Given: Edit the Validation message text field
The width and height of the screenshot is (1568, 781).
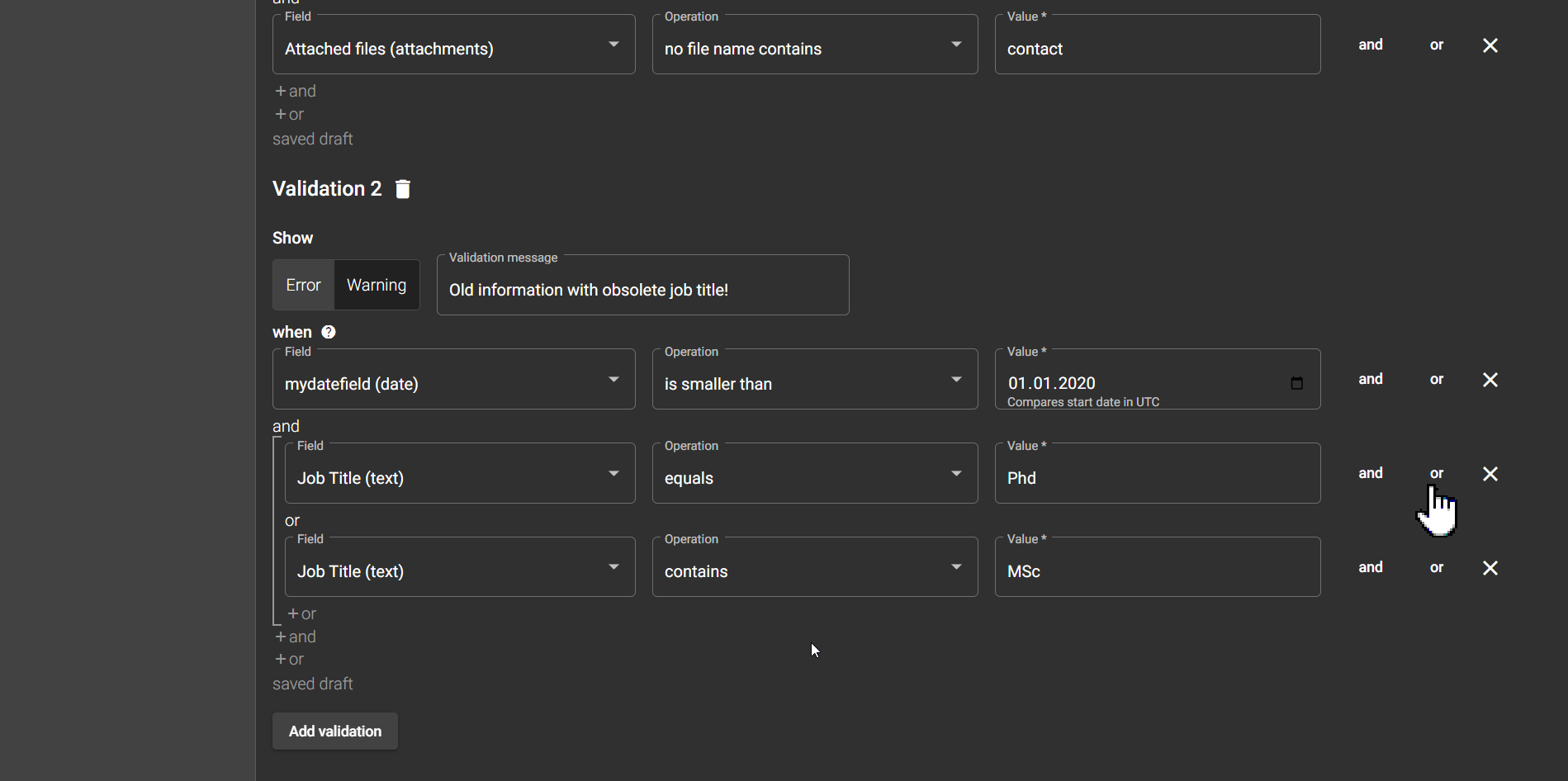Looking at the screenshot, I should pos(642,290).
